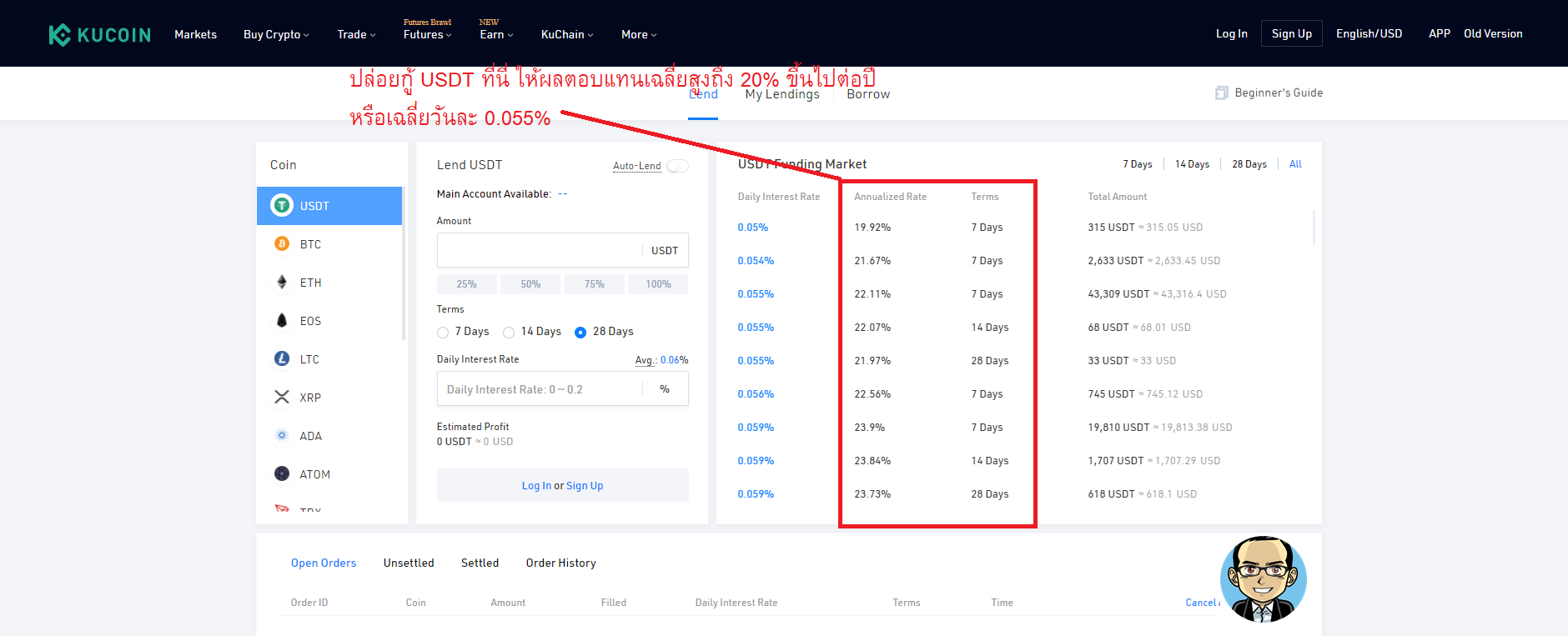Expand Trade dropdown menu
This screenshot has height=636, width=1568.
point(356,34)
